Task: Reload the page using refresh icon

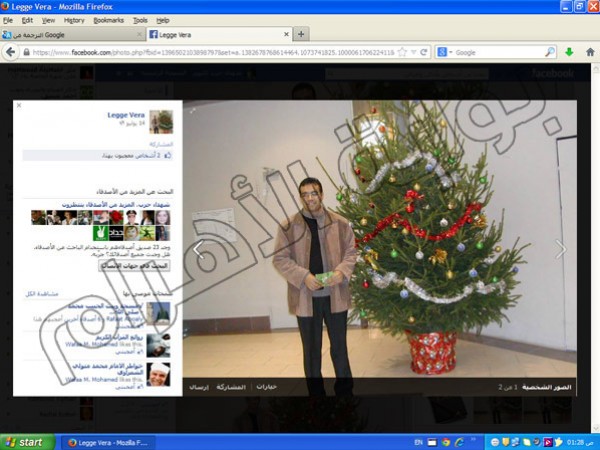Action: pos(423,52)
